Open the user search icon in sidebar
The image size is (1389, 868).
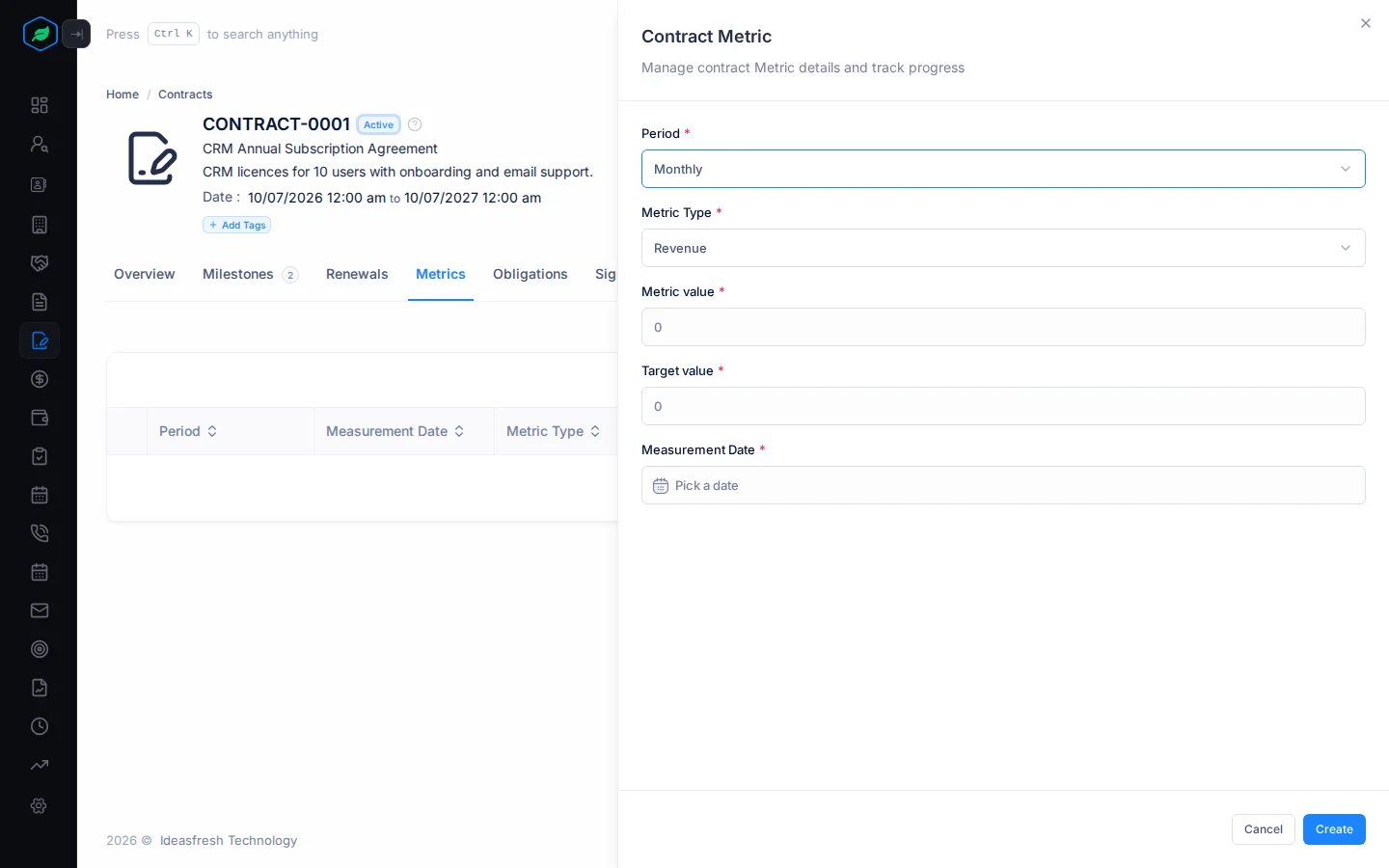click(x=40, y=144)
